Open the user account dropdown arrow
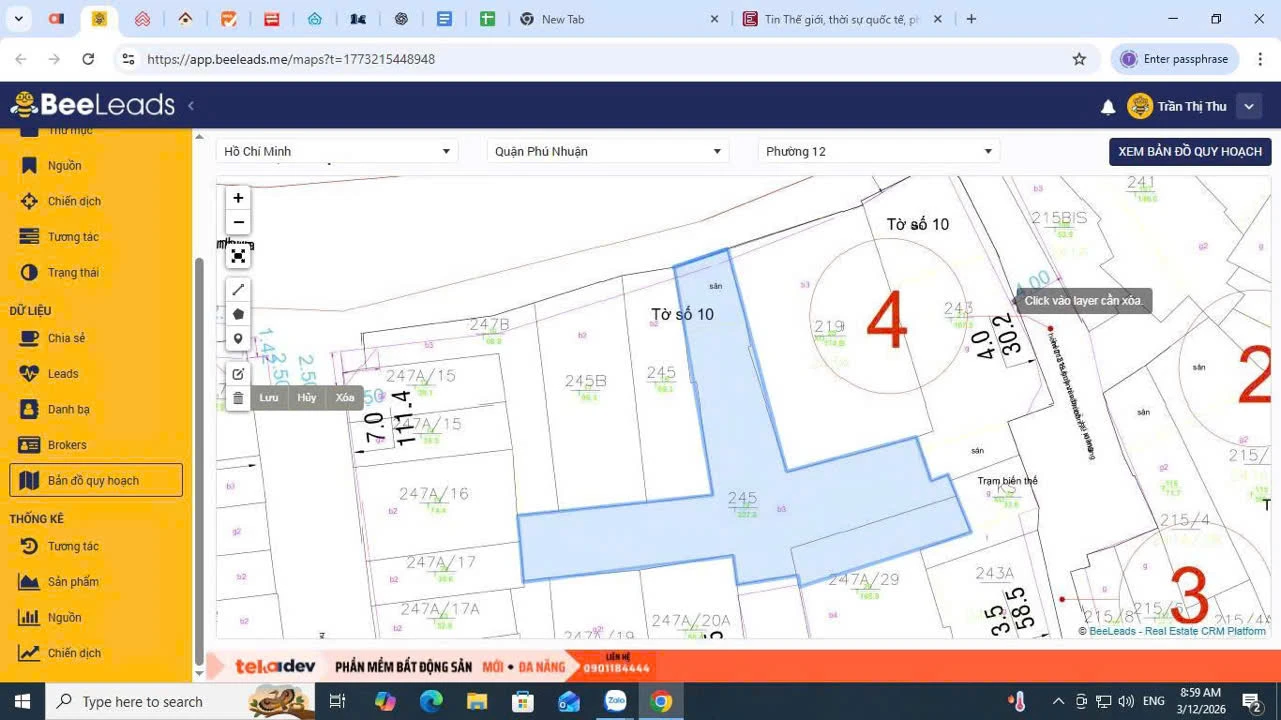Viewport: 1281px width, 720px height. [x=1248, y=106]
